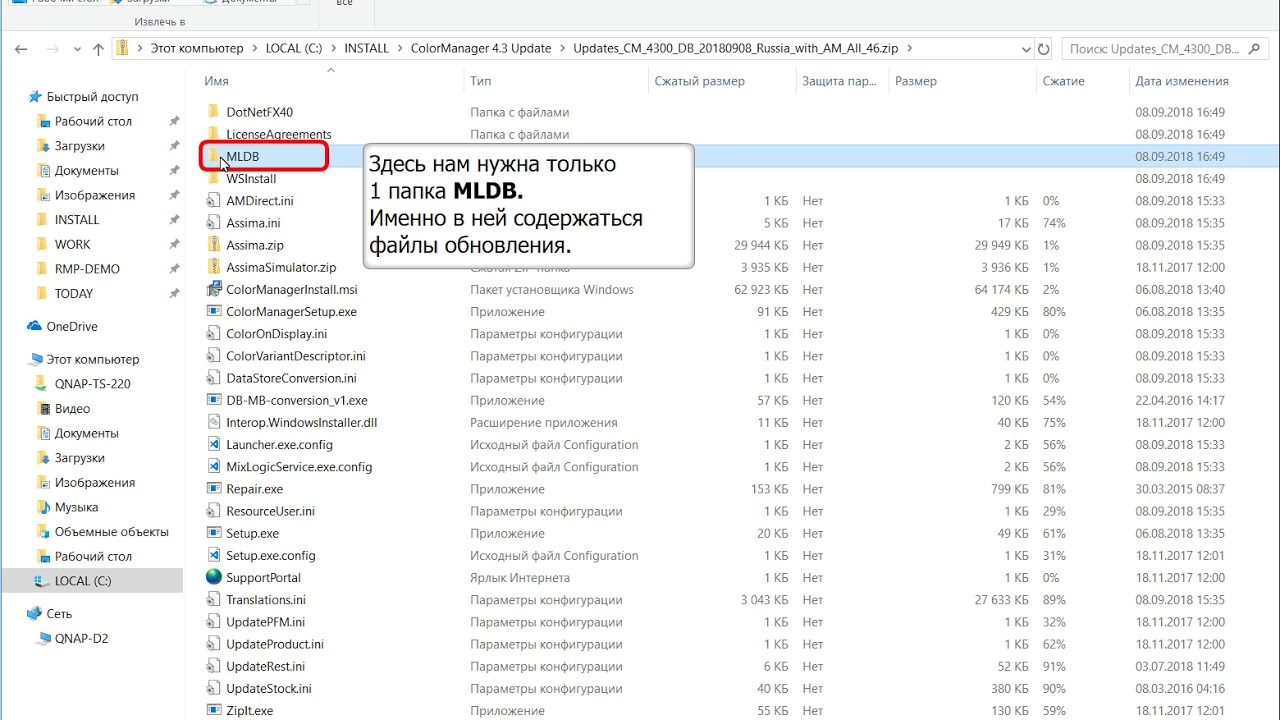Click INSTALL in the address breadcrumb
The height and width of the screenshot is (720, 1280).
click(367, 48)
